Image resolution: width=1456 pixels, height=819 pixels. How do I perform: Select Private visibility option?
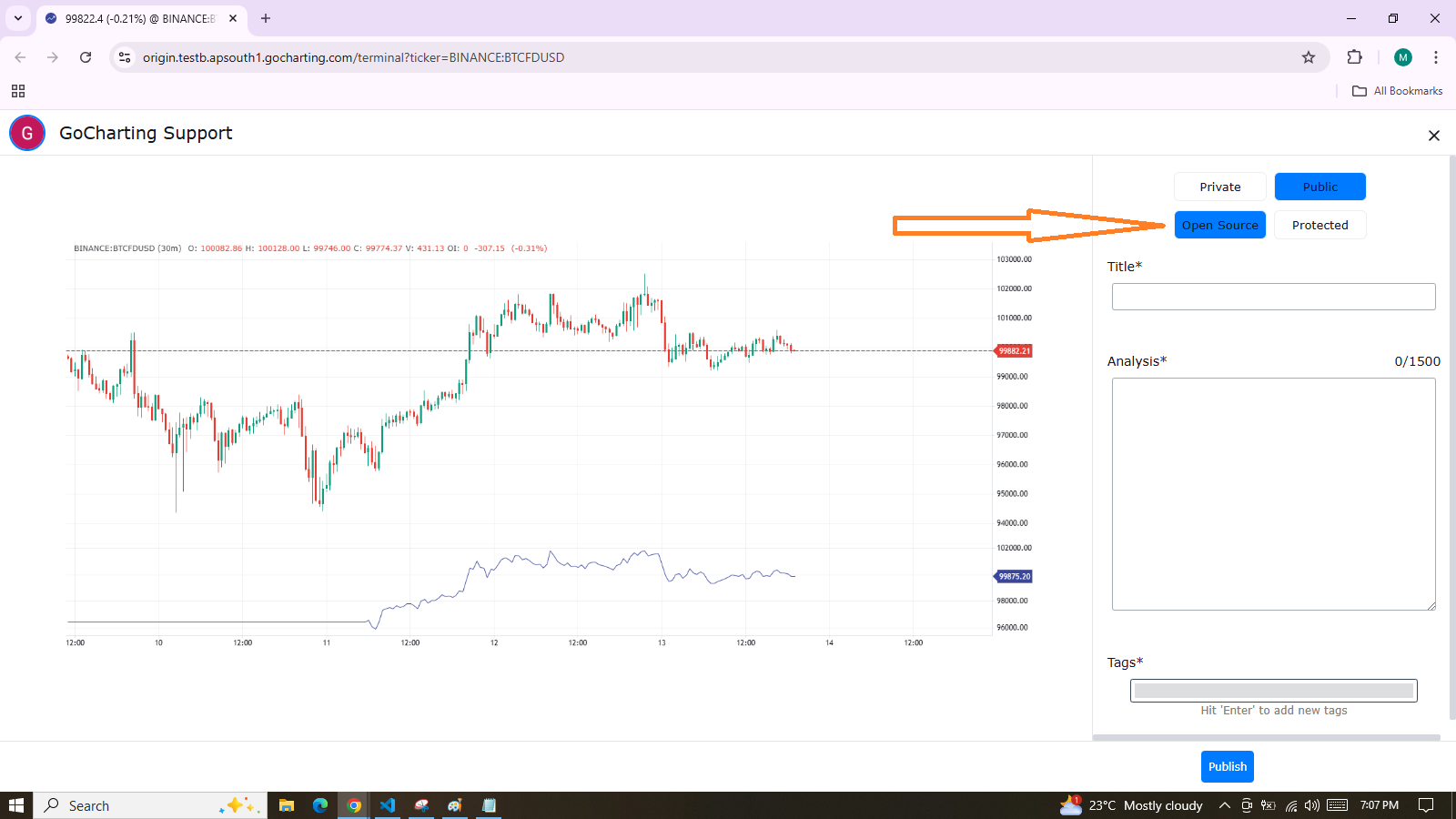pos(1219,187)
